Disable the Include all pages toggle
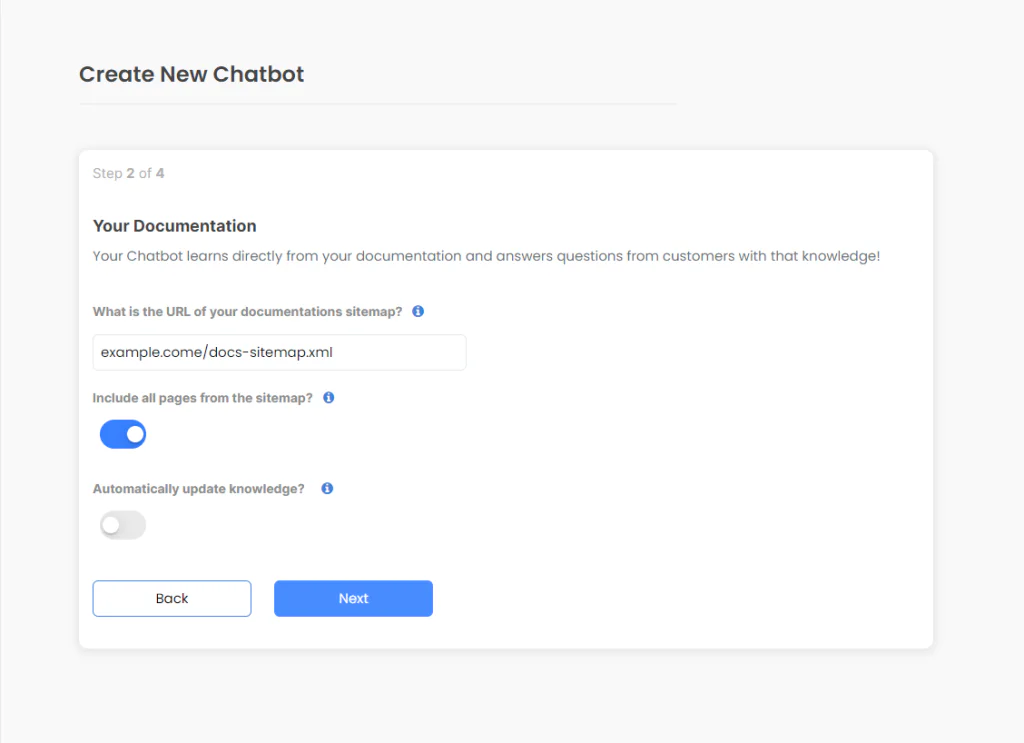Viewport: 1024px width, 743px height. 123,434
